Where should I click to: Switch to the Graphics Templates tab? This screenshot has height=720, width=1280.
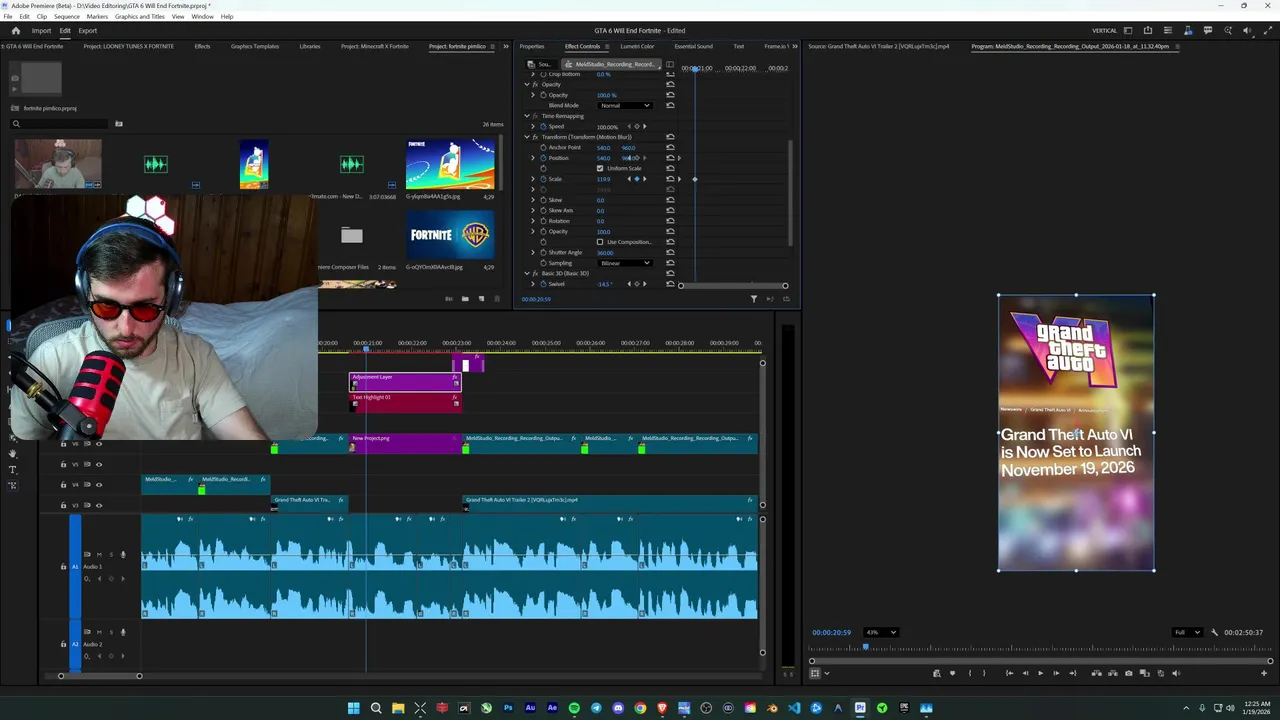coord(255,46)
